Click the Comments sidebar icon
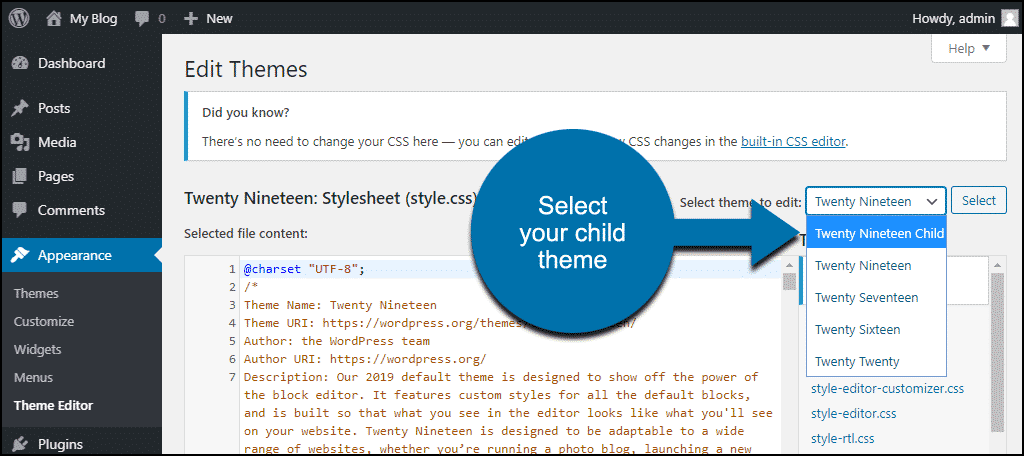1024x456 pixels. point(20,210)
